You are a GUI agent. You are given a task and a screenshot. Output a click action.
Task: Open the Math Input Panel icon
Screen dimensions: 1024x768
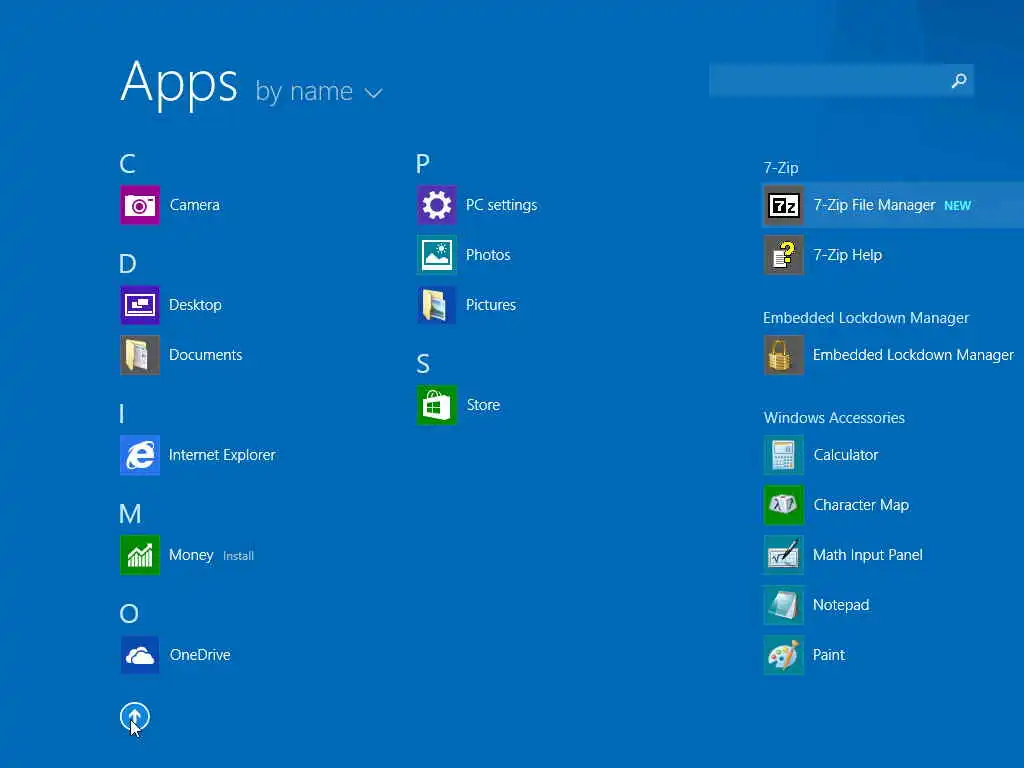click(784, 555)
